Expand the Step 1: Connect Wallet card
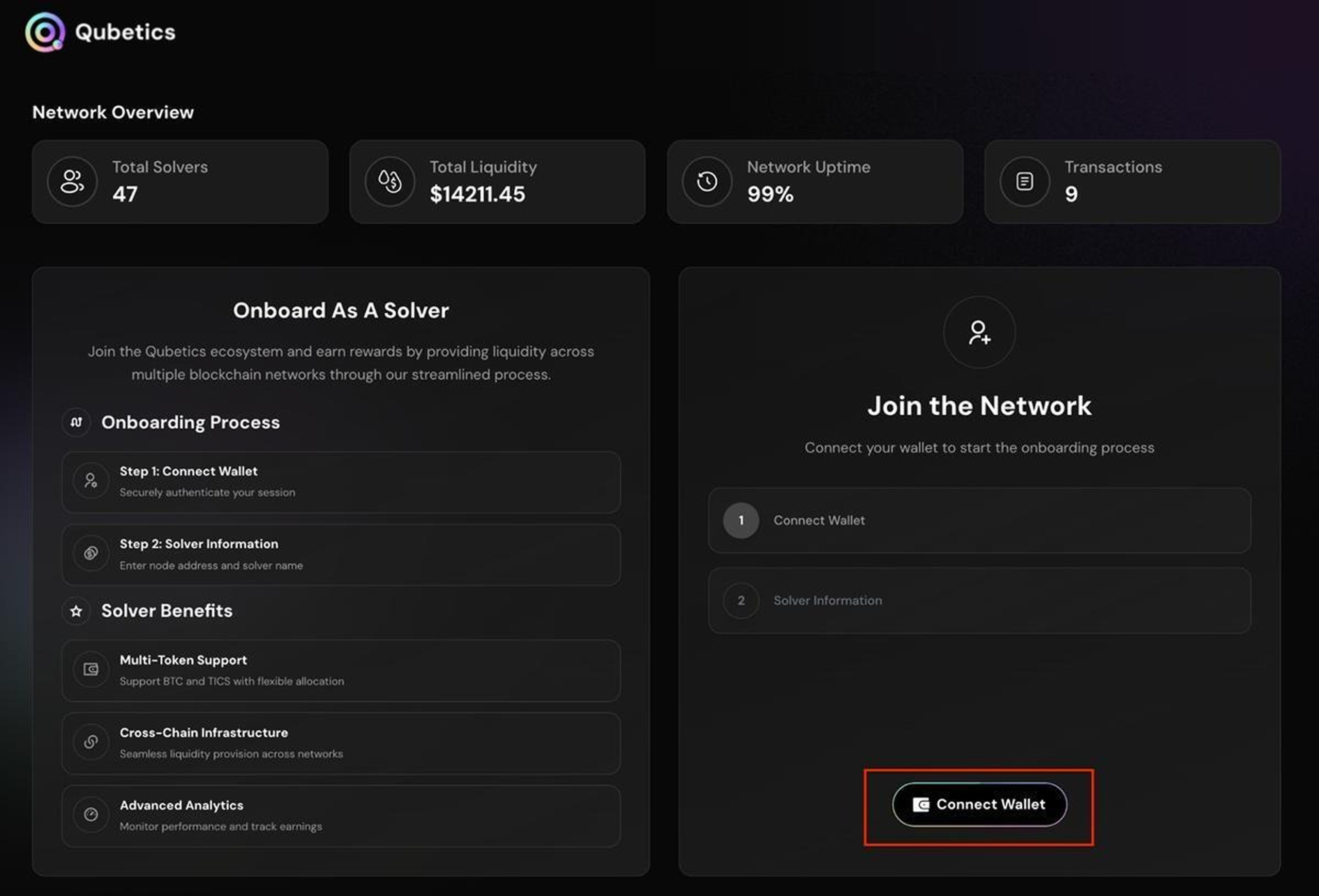This screenshot has width=1319, height=896. [x=341, y=481]
